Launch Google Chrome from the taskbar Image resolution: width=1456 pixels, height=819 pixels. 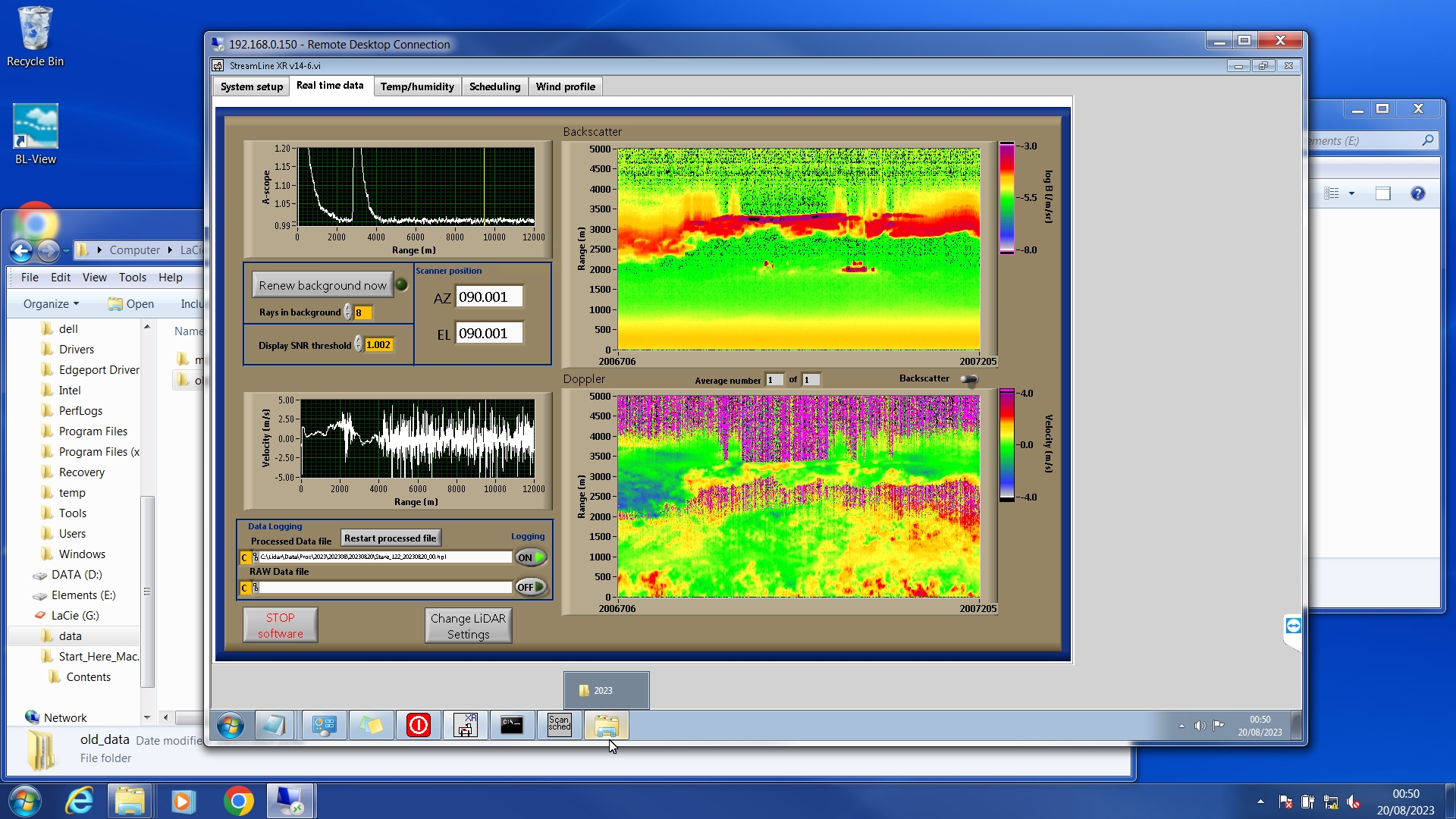click(x=238, y=801)
